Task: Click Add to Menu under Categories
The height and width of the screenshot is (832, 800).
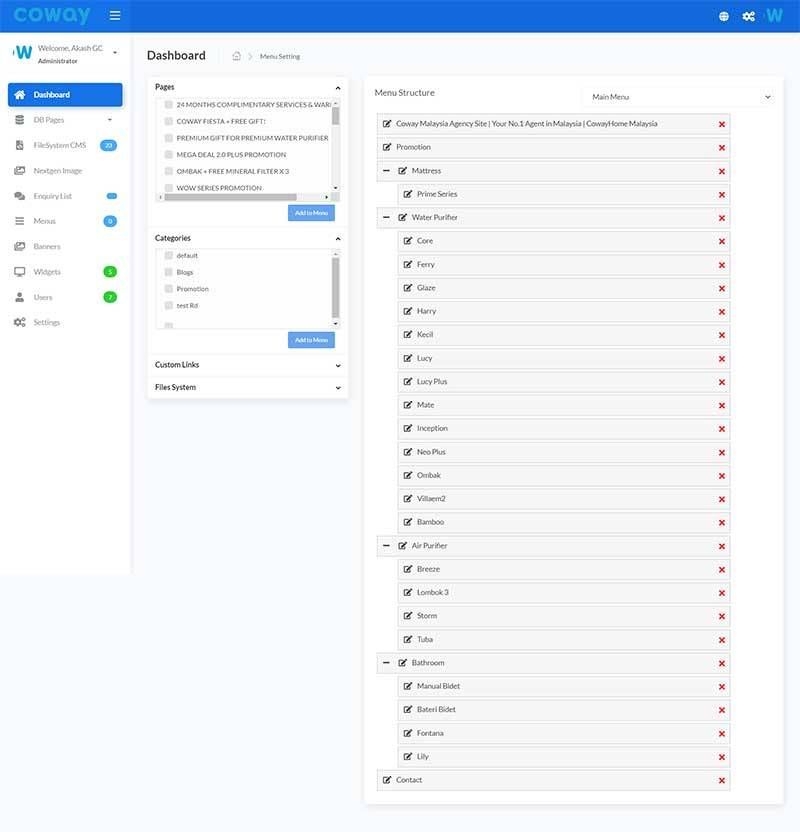Action: pos(311,340)
